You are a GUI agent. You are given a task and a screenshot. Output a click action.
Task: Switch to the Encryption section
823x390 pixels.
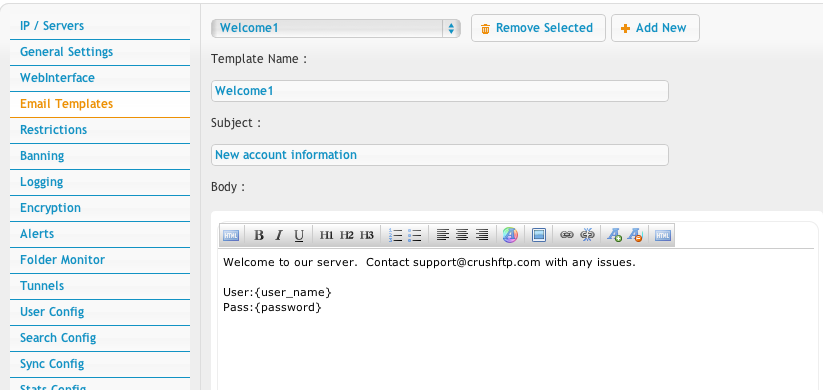pos(100,208)
